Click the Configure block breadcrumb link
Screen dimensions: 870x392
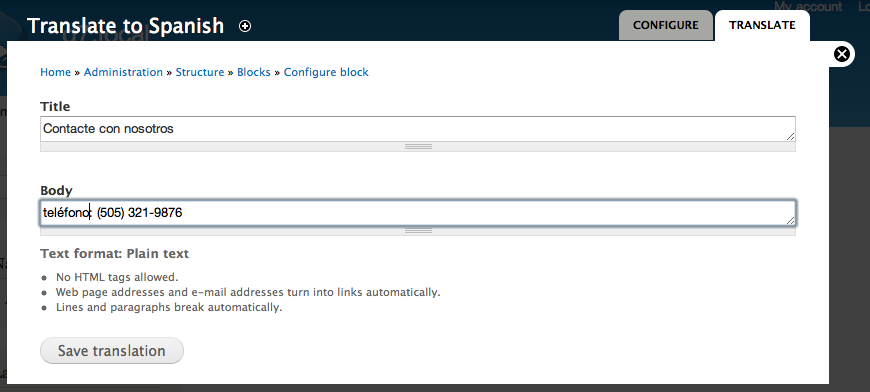tap(326, 72)
